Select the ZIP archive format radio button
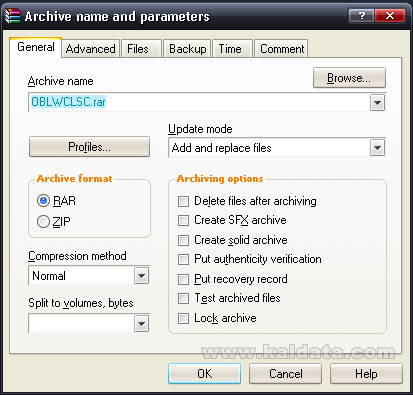 (x=43, y=221)
